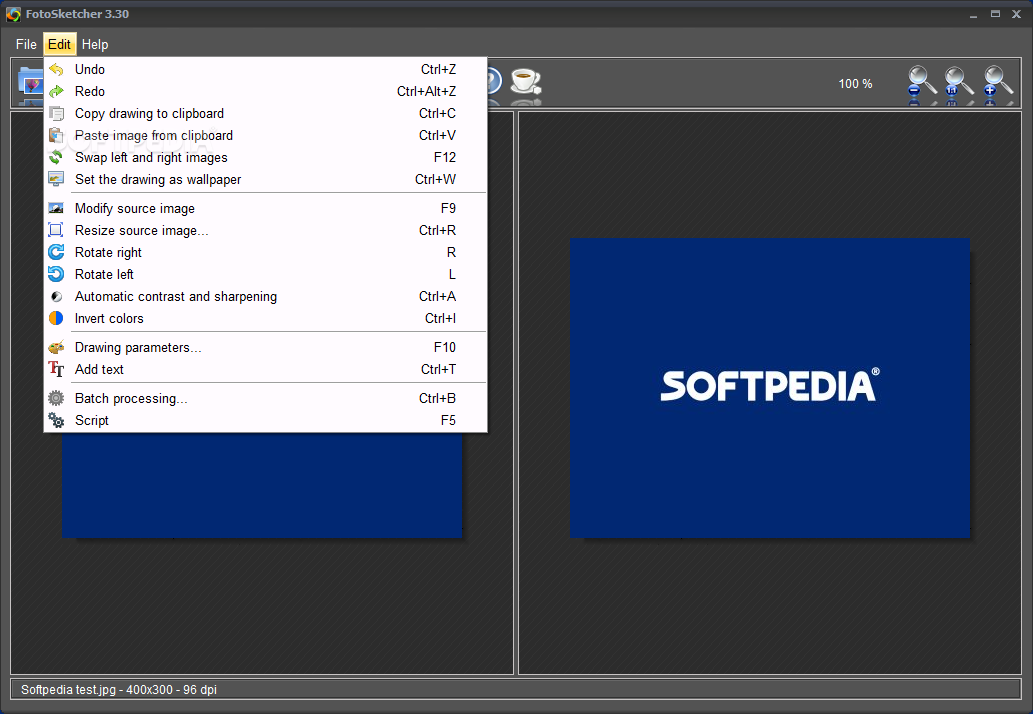Choose Undo from the Edit menu
The width and height of the screenshot is (1033, 714).
coord(265,69)
